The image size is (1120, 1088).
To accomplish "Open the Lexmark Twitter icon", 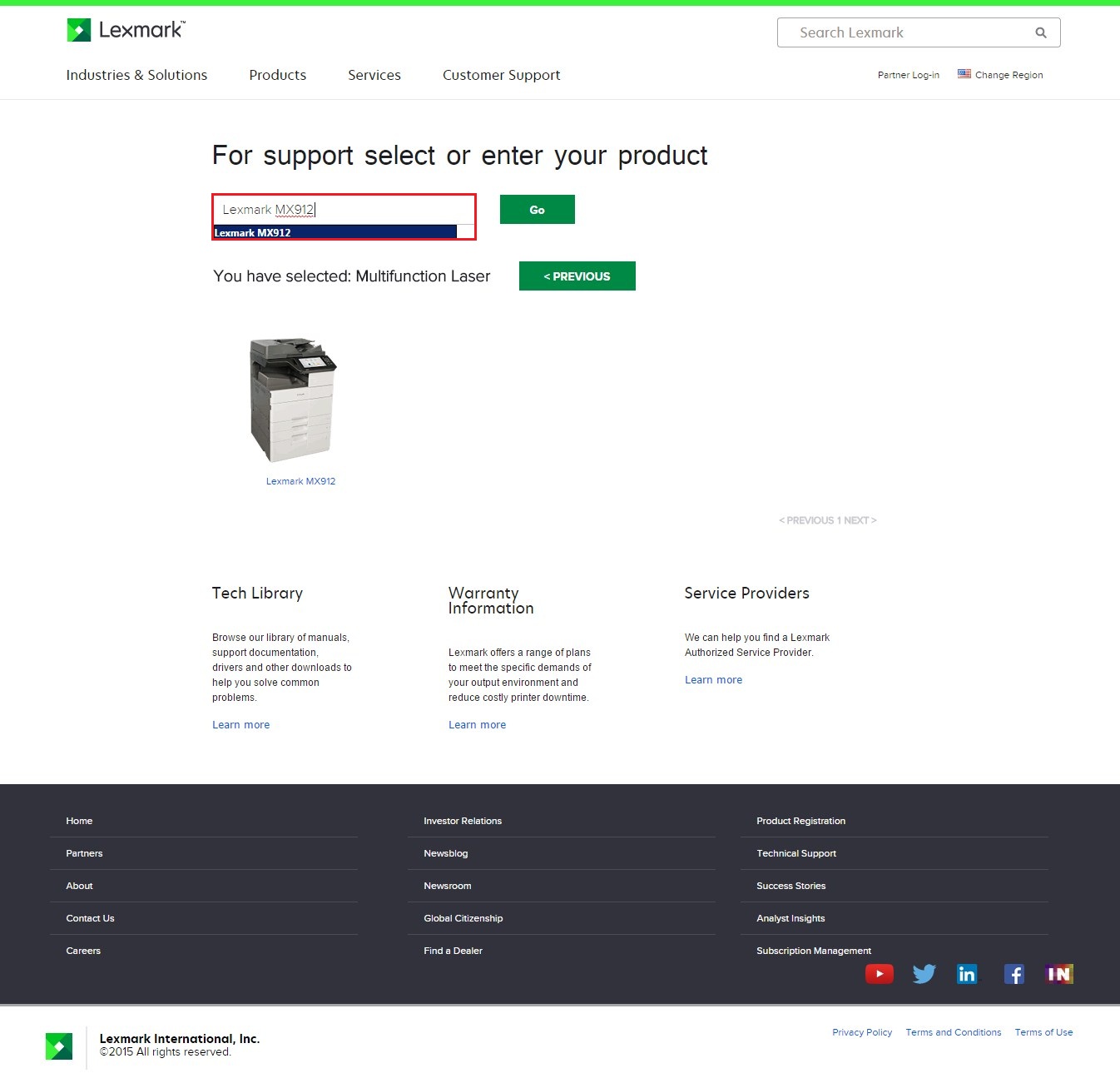I will tap(924, 973).
